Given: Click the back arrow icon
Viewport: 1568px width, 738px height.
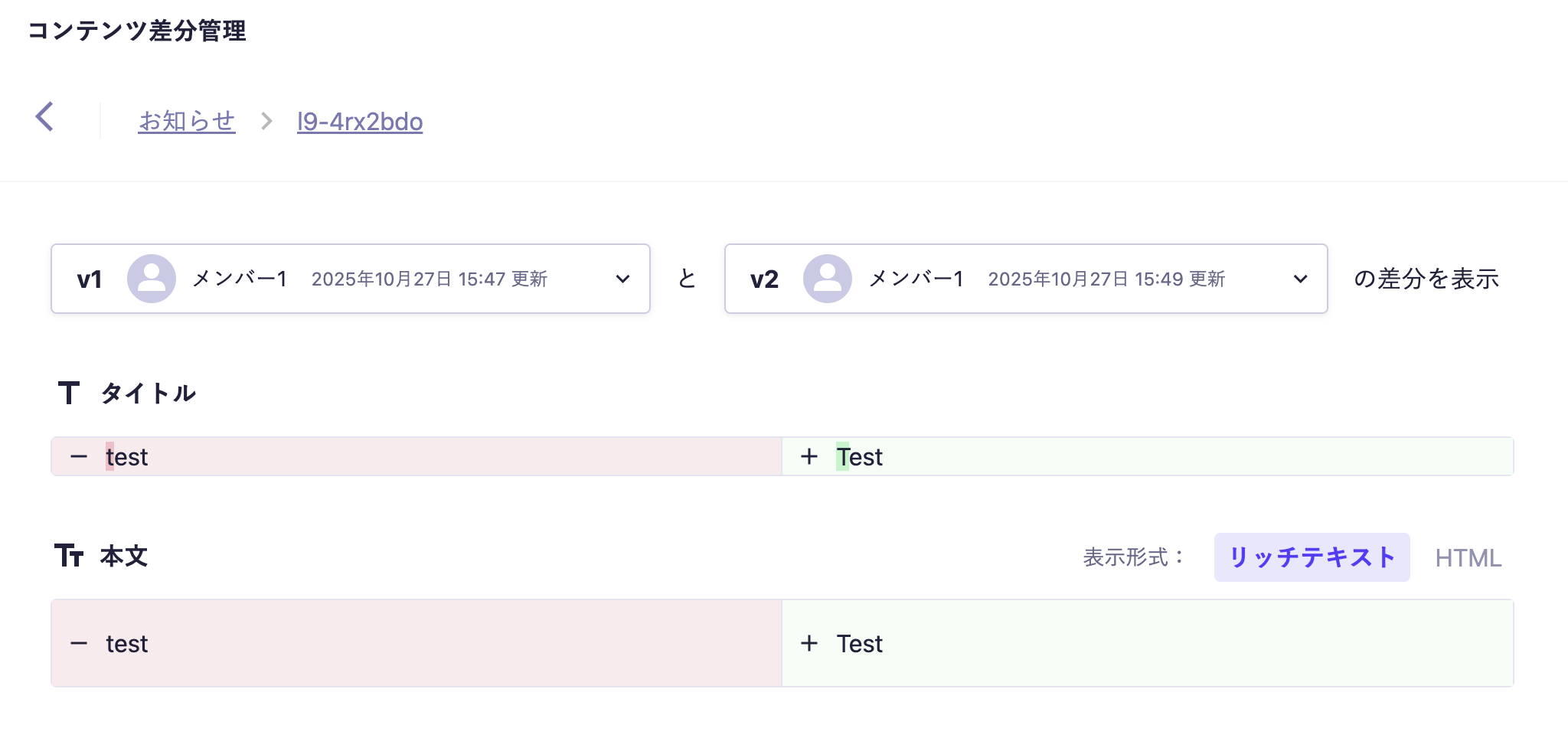Looking at the screenshot, I should pos(45,117).
